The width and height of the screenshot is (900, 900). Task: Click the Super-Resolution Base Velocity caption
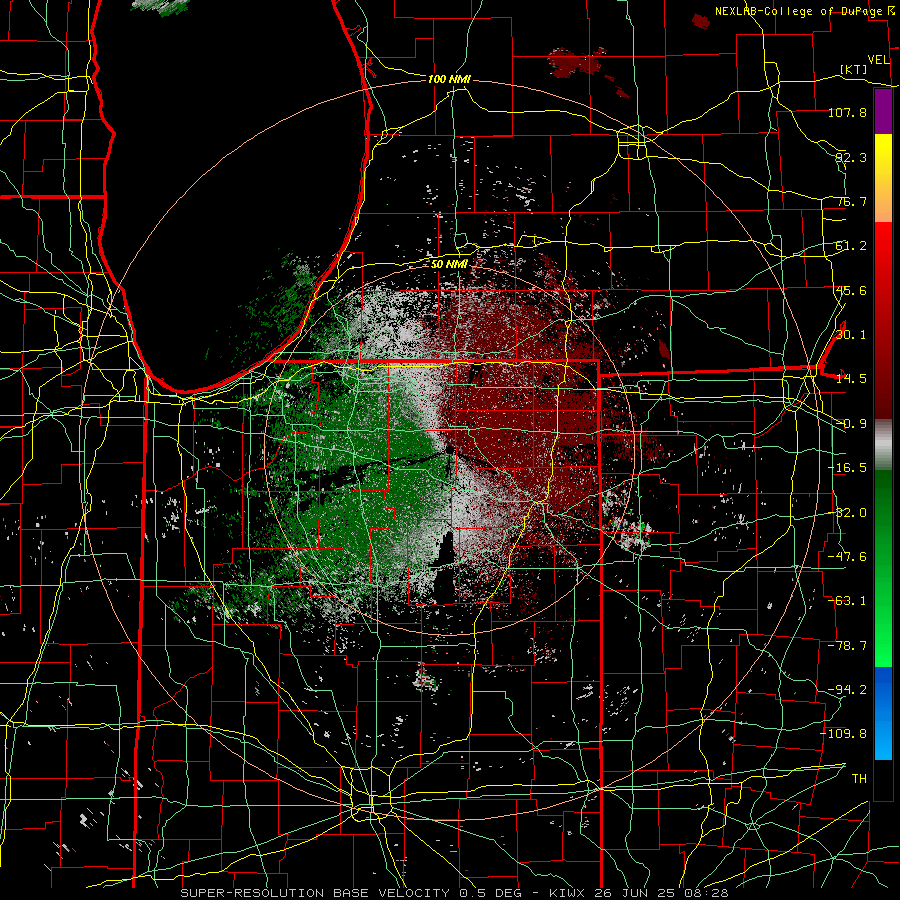pos(455,893)
